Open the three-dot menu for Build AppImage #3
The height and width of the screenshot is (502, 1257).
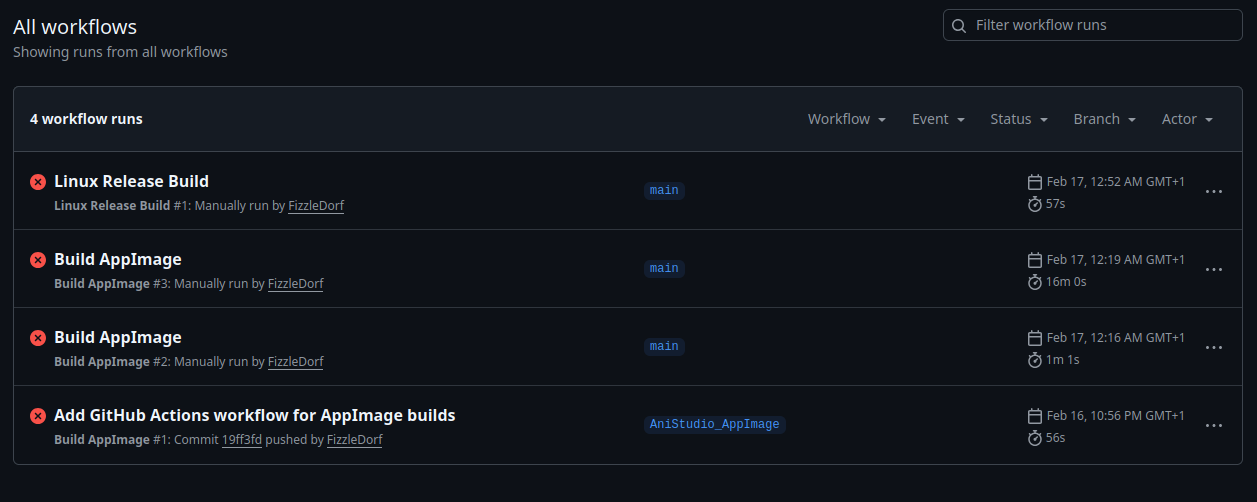pos(1214,269)
